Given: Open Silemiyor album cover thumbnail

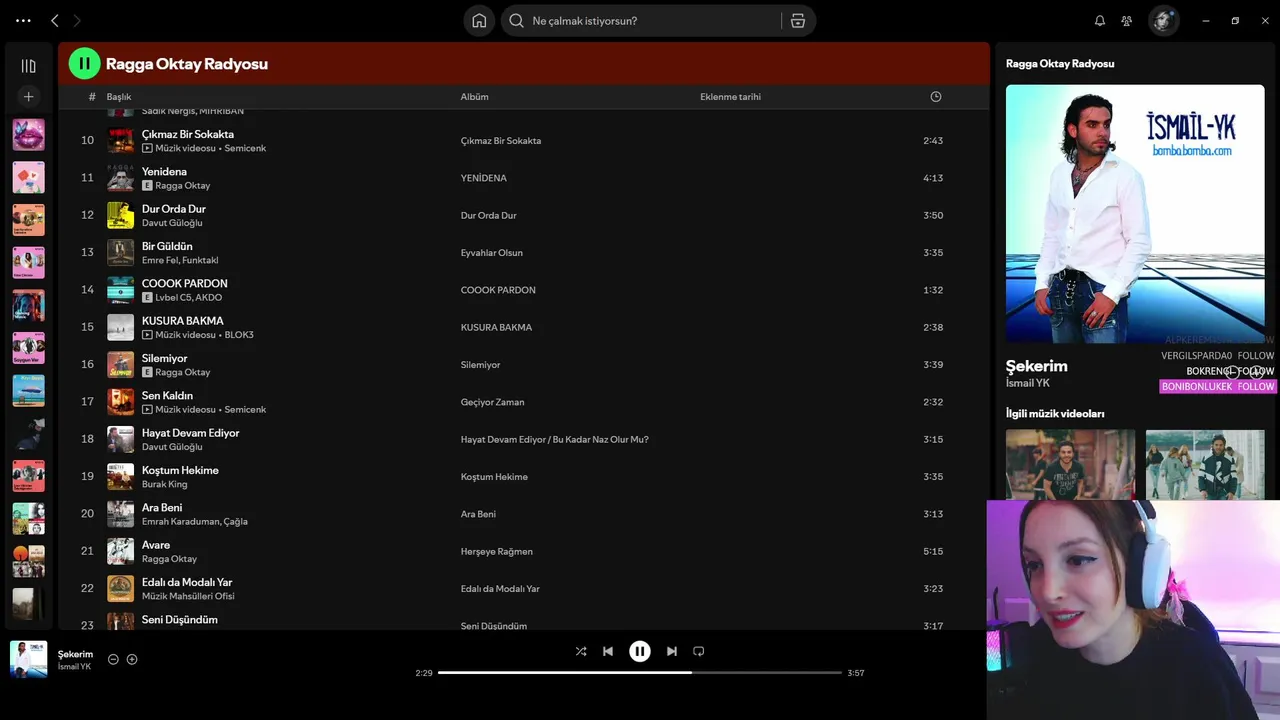Looking at the screenshot, I should click(120, 365).
